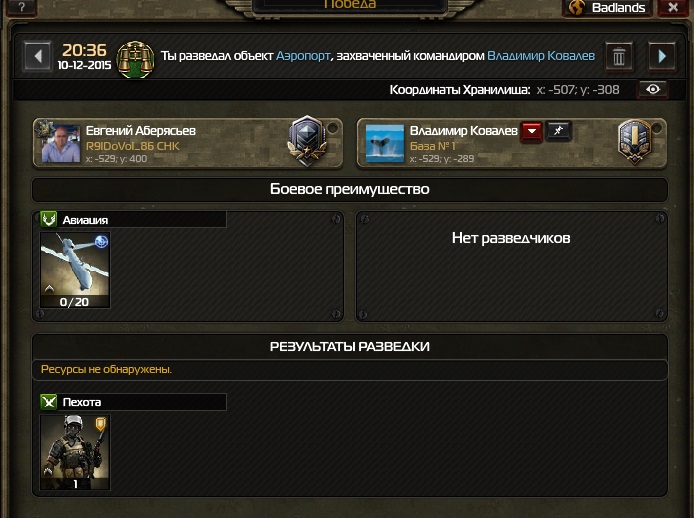The width and height of the screenshot is (694, 518).
Task: Go to the previous report with left arrow
Action: [38, 56]
